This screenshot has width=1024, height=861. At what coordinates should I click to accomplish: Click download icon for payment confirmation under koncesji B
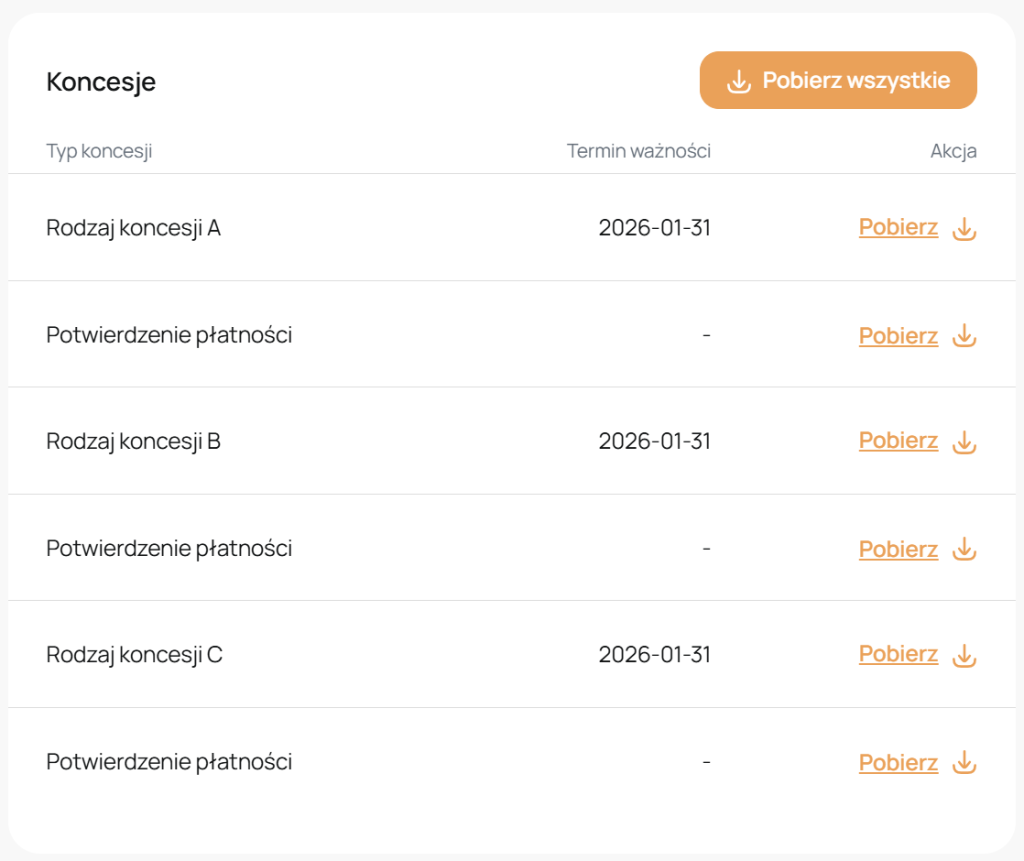coord(963,549)
